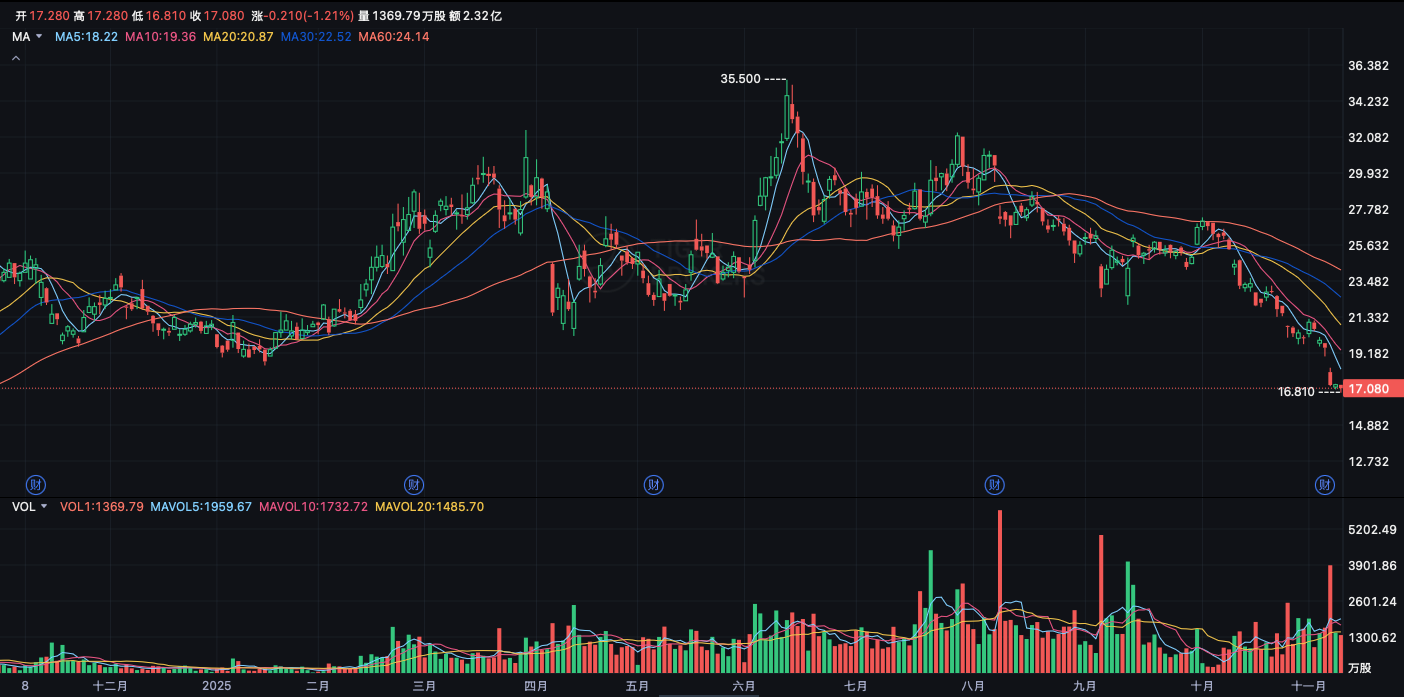Click the MAVOL5 volume average label
Screen dimensions: 1404x697
click(x=201, y=507)
